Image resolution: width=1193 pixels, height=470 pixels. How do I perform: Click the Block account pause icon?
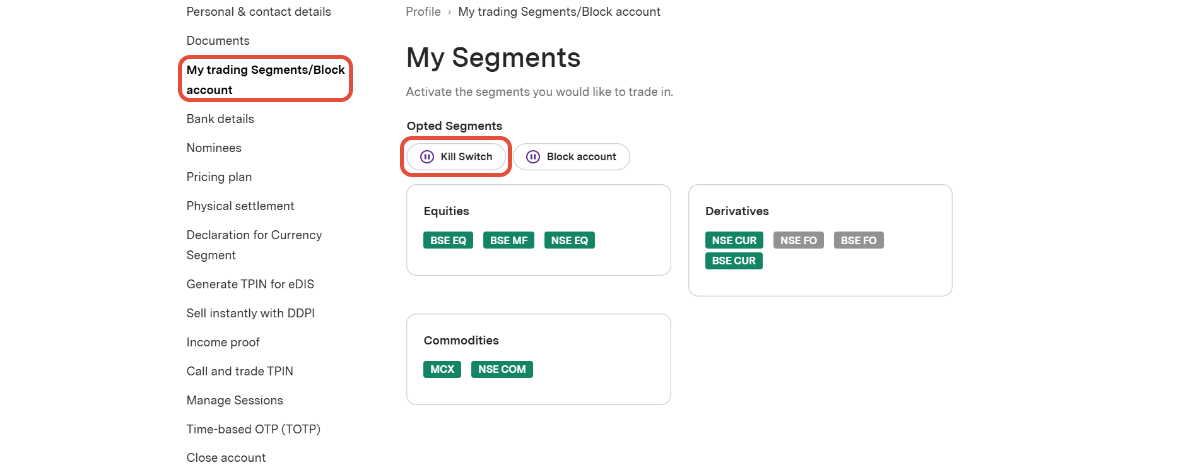[533, 157]
